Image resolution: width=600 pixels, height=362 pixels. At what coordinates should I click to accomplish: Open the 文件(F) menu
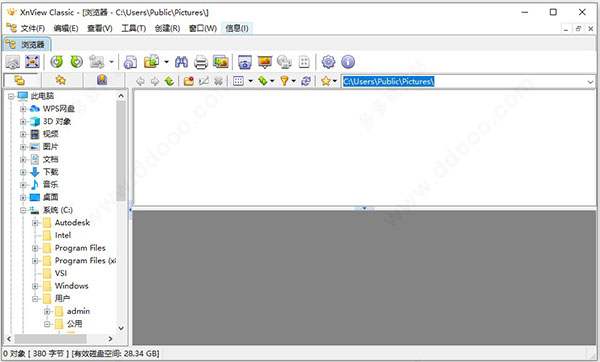click(x=33, y=28)
